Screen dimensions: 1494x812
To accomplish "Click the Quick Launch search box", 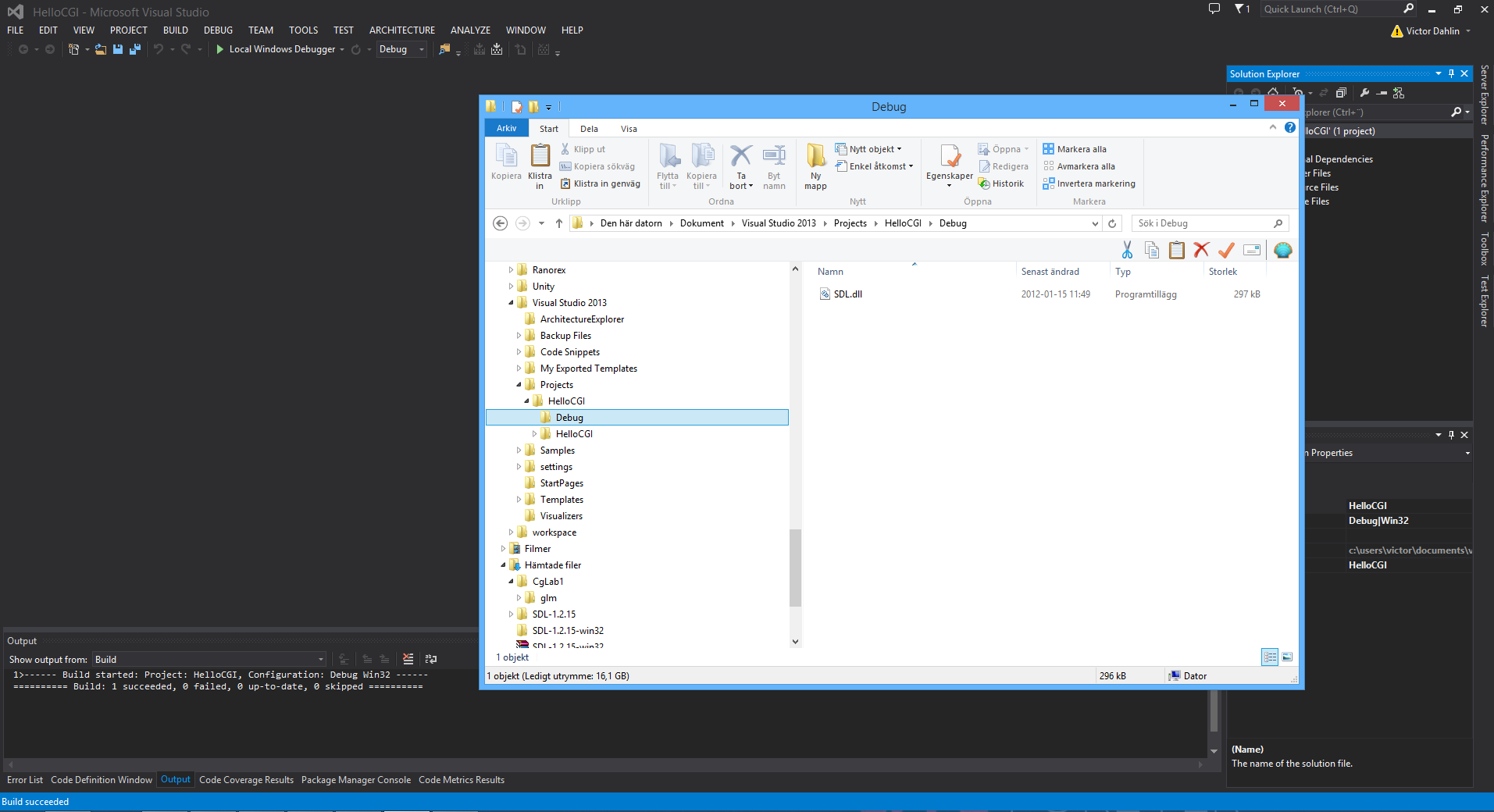I will [x=1339, y=9].
